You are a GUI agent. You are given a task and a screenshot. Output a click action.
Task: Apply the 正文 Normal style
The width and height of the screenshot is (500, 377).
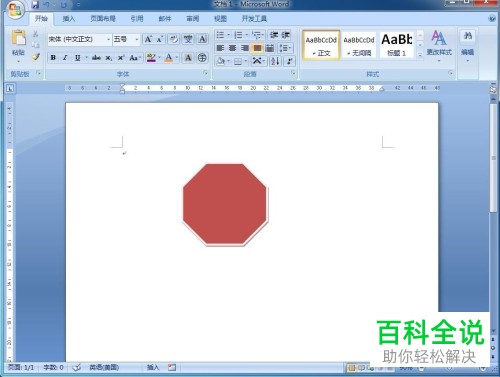click(321, 45)
